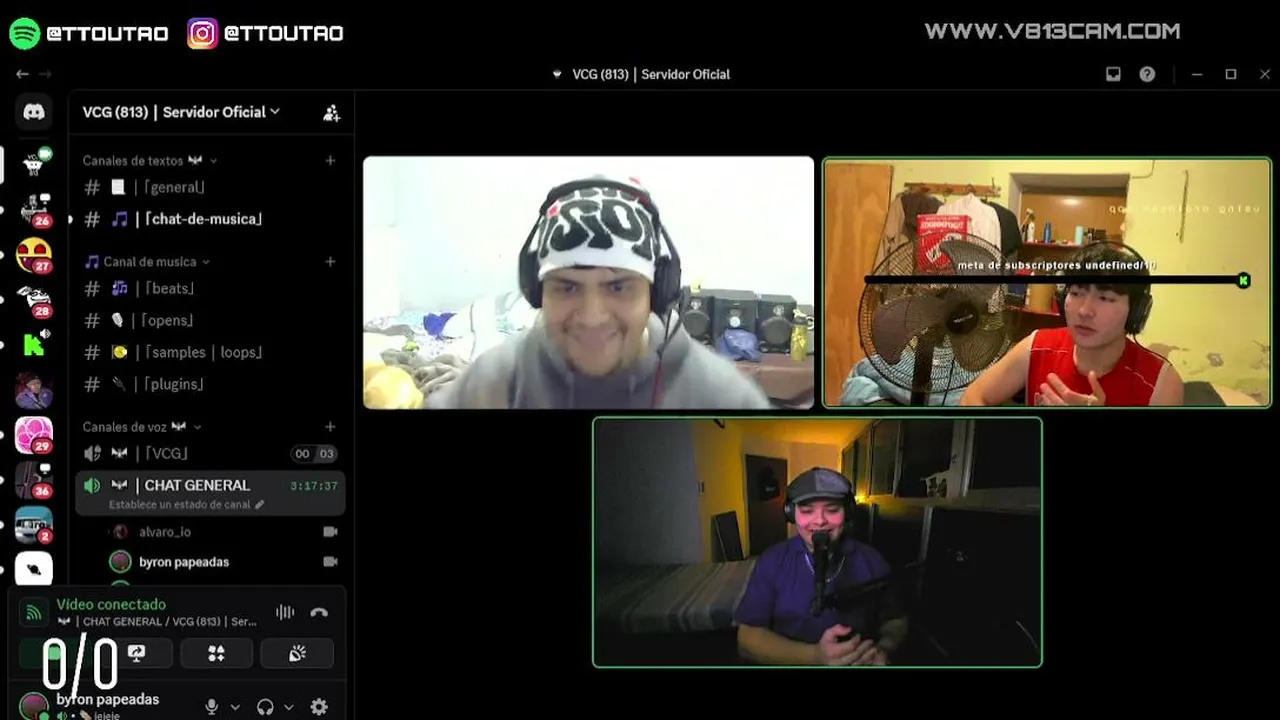
Task: Open the green K server icon
Action: (x=34, y=345)
